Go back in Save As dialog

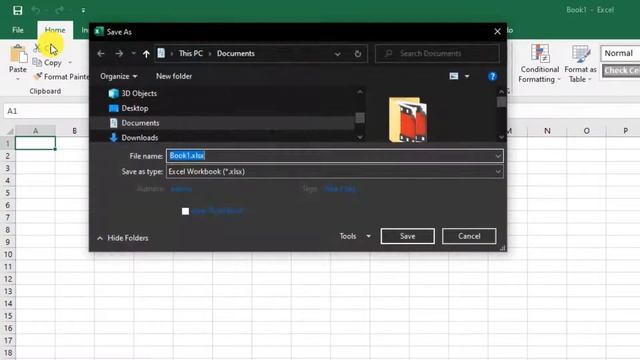point(101,53)
